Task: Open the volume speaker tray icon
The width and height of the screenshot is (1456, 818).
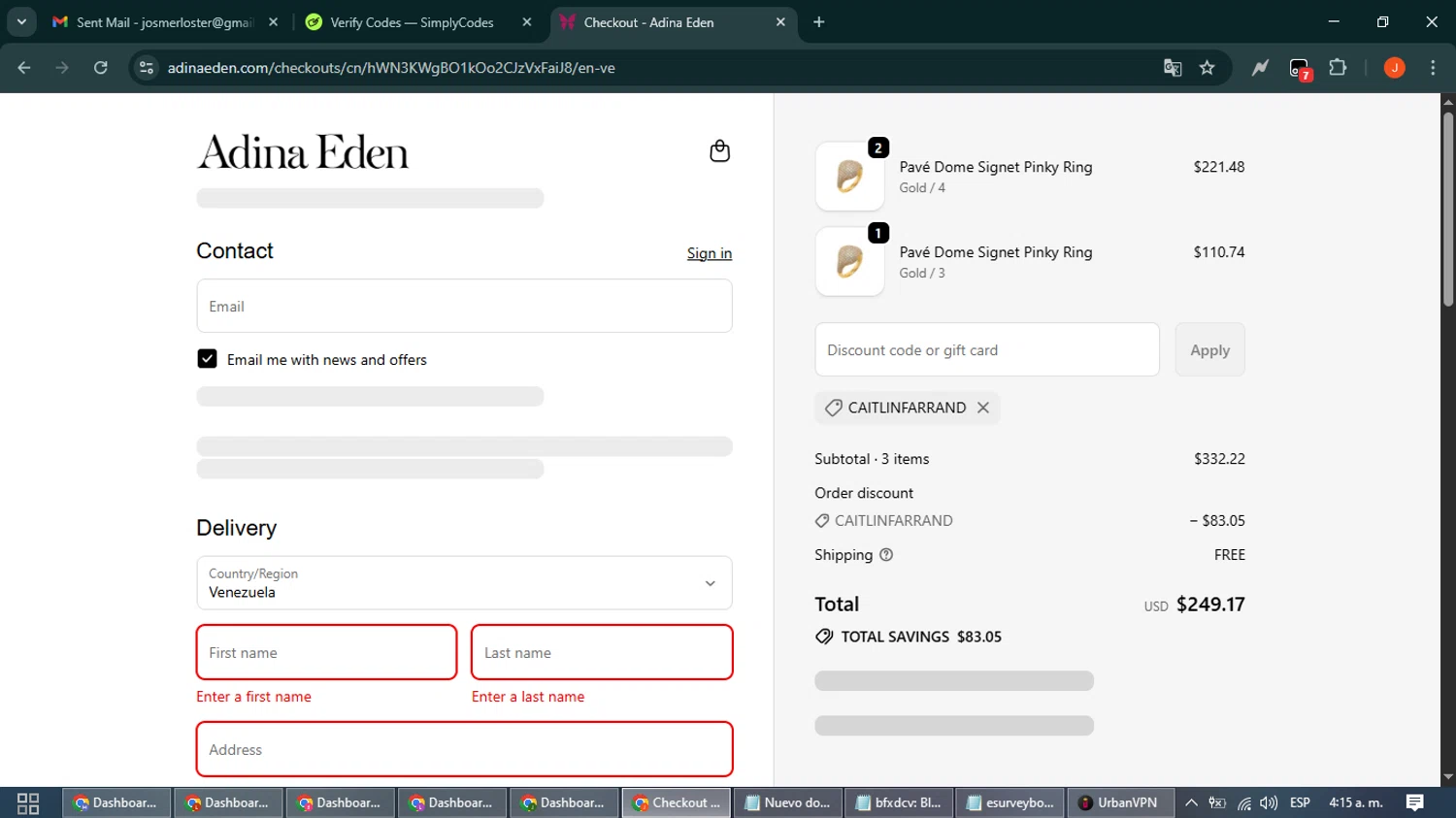Action: click(x=1269, y=802)
